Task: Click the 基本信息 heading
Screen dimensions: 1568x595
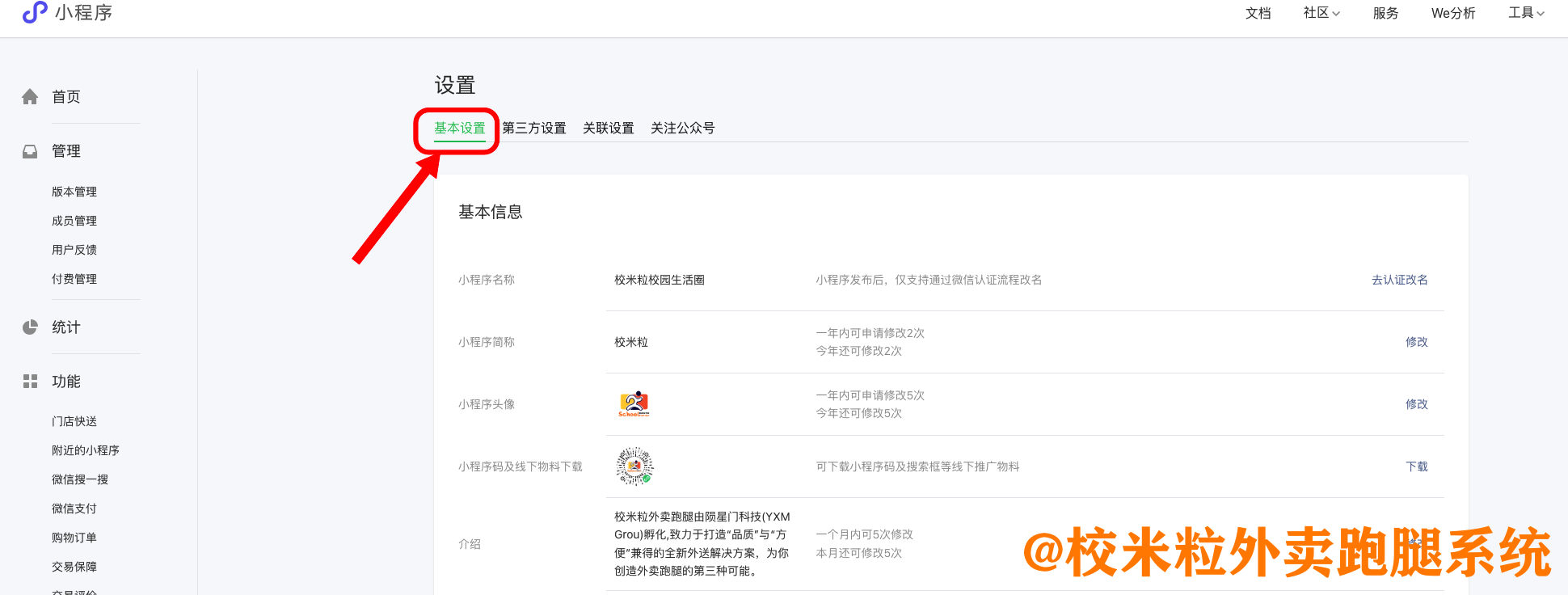Action: pos(491,212)
